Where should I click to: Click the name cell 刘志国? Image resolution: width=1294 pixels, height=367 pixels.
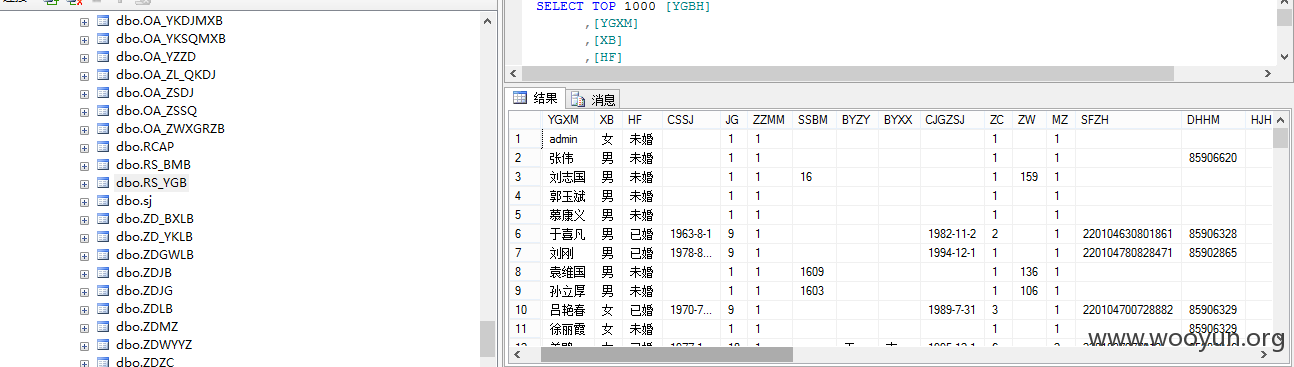pos(568,177)
